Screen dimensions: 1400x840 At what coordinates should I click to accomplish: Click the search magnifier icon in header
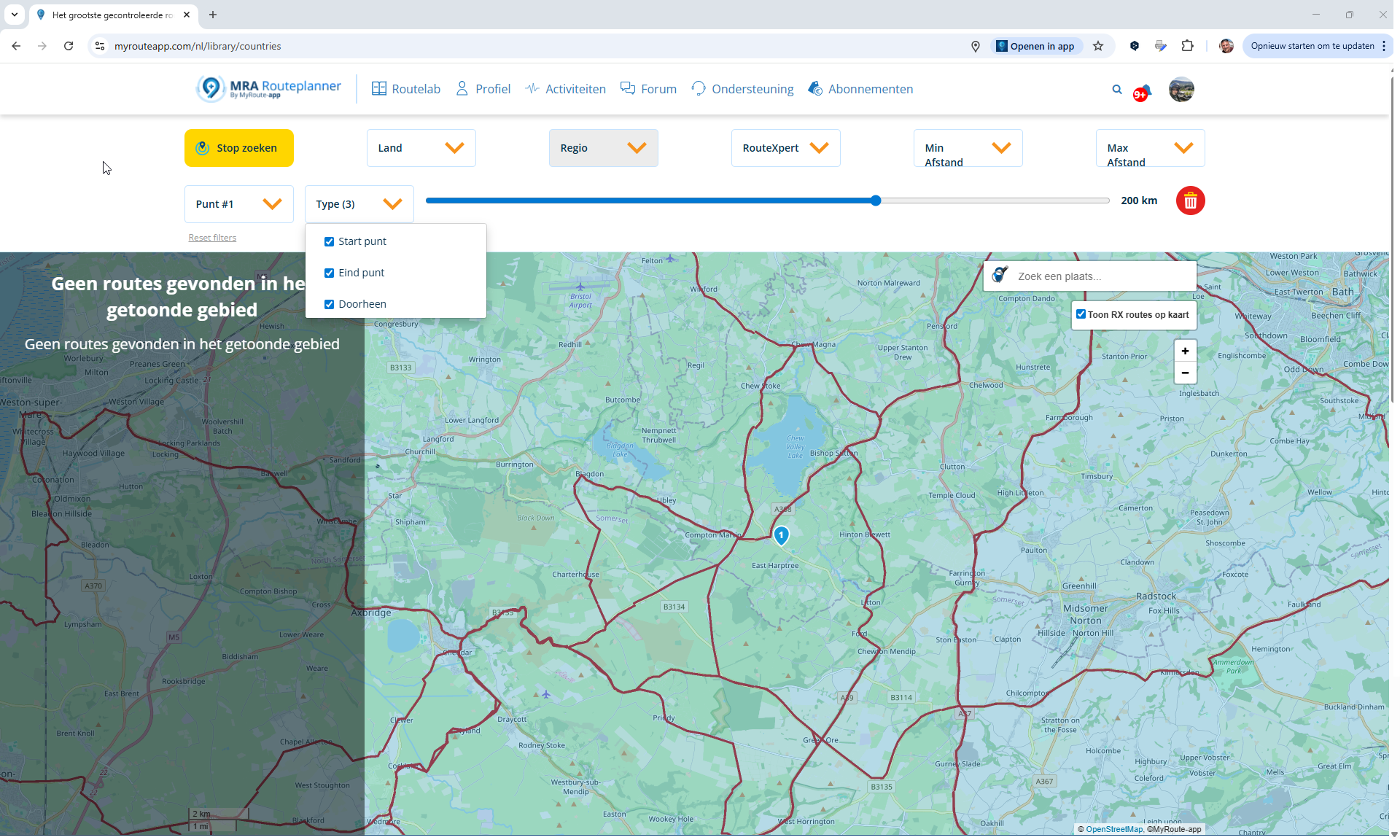[x=1116, y=90]
